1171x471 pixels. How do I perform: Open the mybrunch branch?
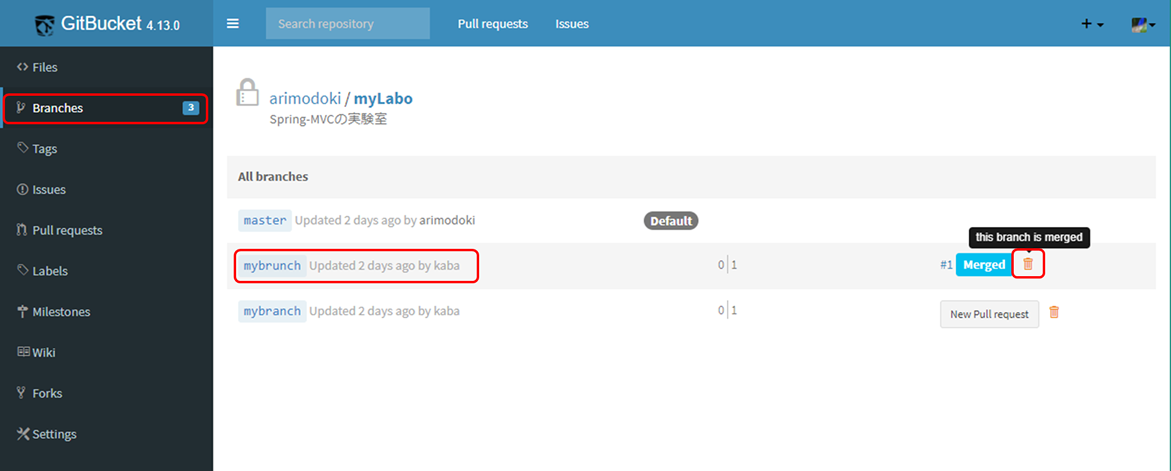pyautogui.click(x=272, y=265)
